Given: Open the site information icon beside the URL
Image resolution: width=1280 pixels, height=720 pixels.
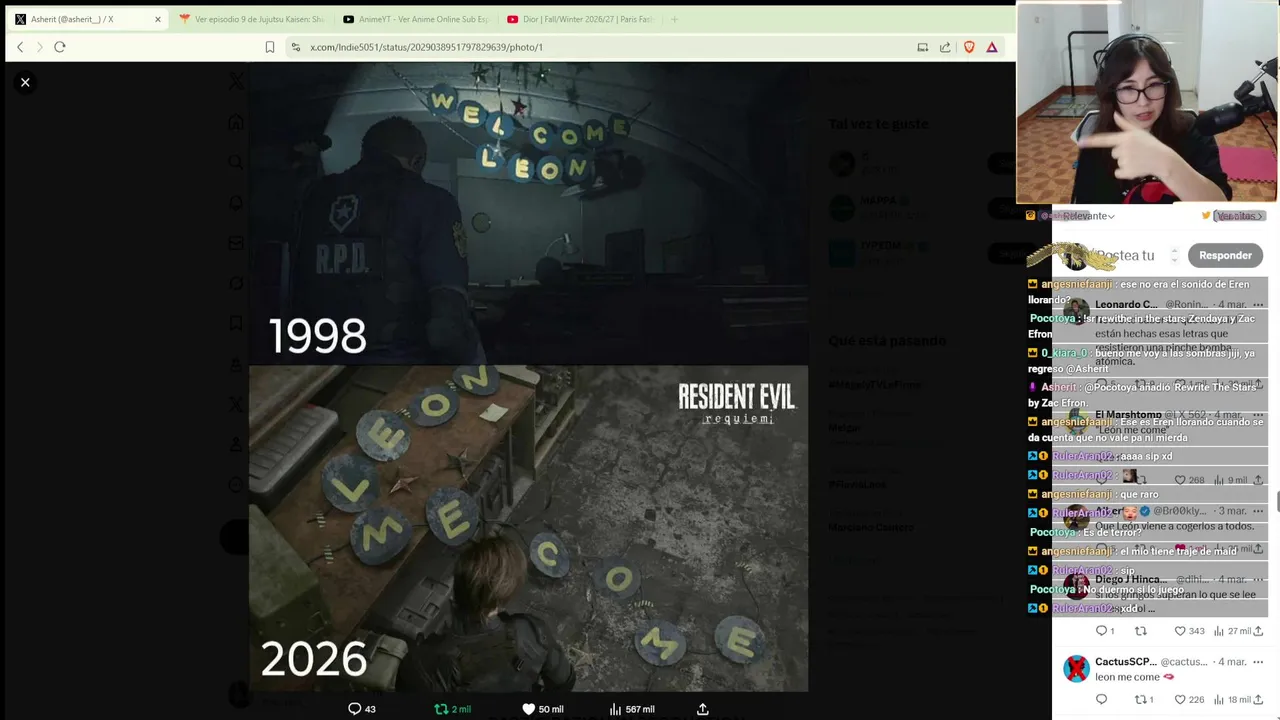Looking at the screenshot, I should (x=295, y=47).
